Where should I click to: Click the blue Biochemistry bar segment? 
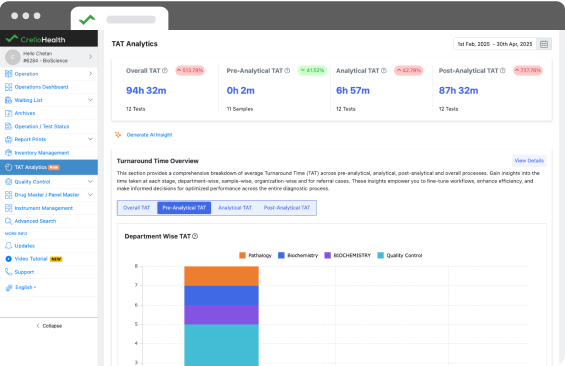[x=221, y=295]
